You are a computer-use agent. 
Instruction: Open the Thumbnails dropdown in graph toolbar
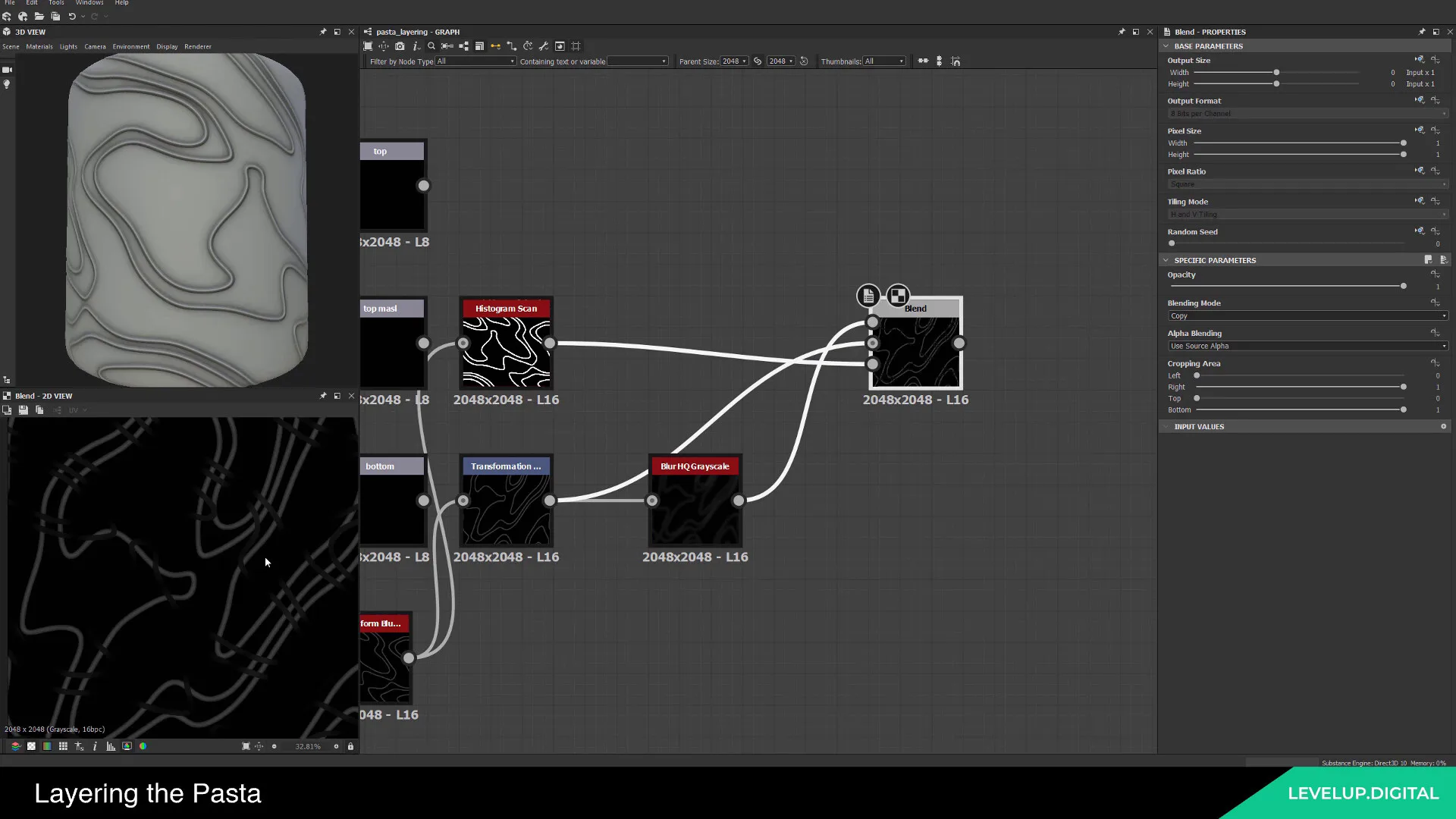(x=884, y=61)
